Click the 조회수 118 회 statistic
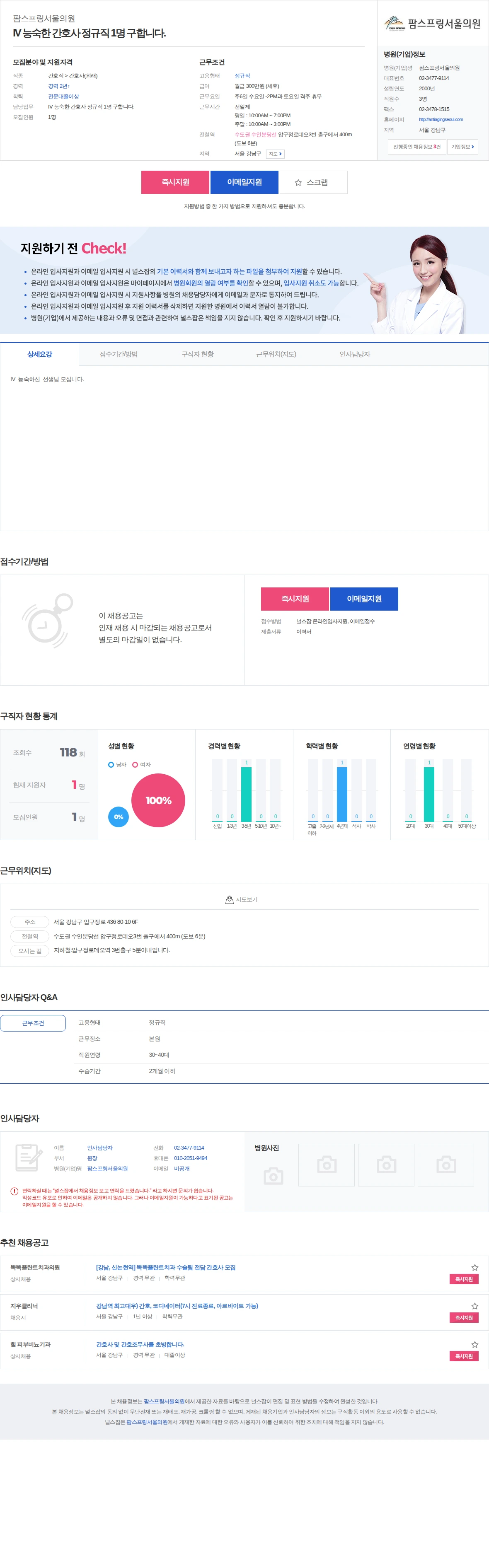Screen dimensions: 489x1568 click(x=49, y=753)
